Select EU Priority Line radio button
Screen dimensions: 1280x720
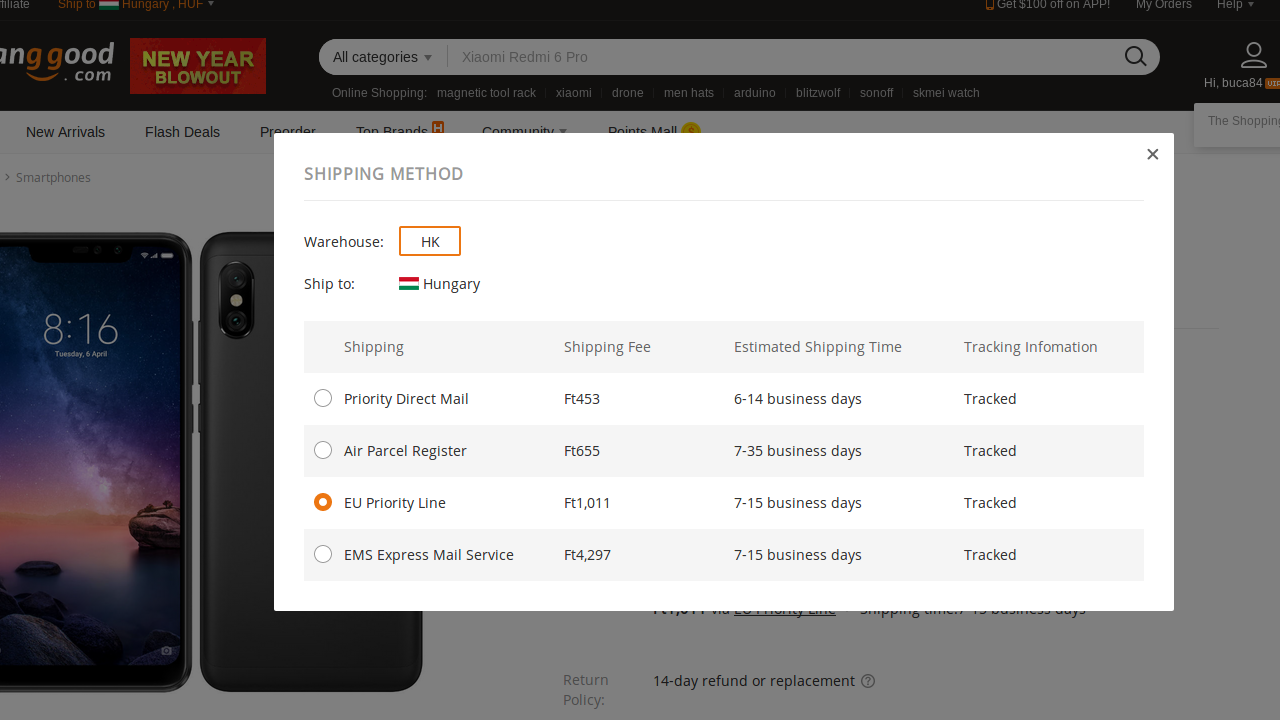tap(323, 502)
